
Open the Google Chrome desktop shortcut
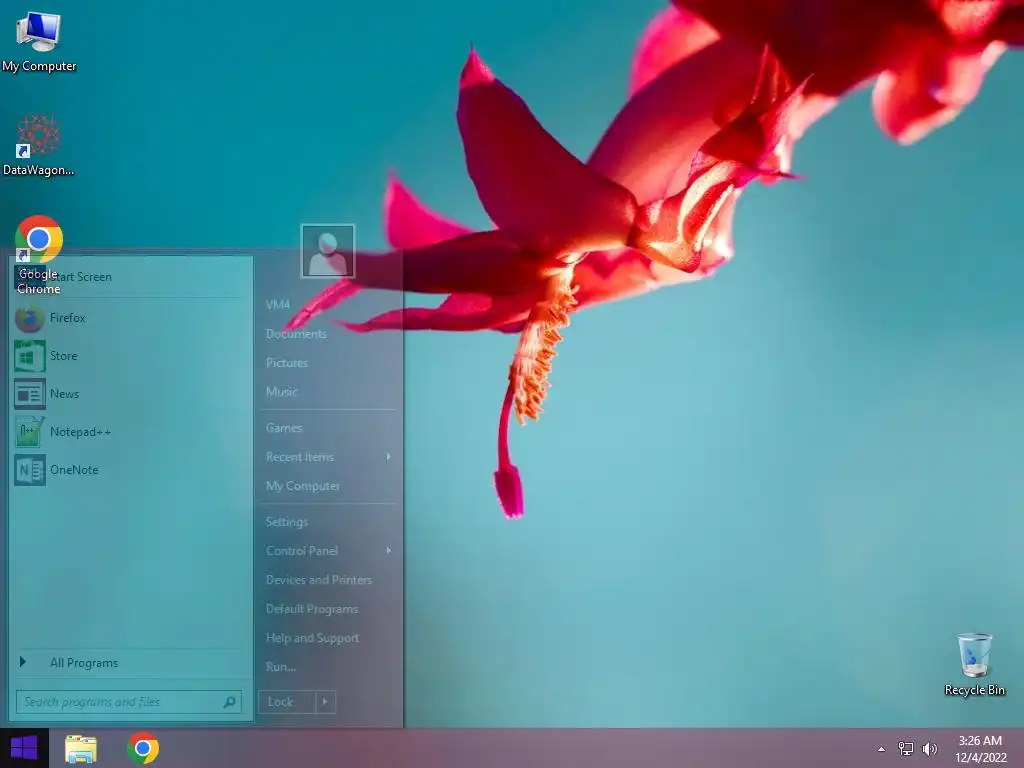(39, 255)
